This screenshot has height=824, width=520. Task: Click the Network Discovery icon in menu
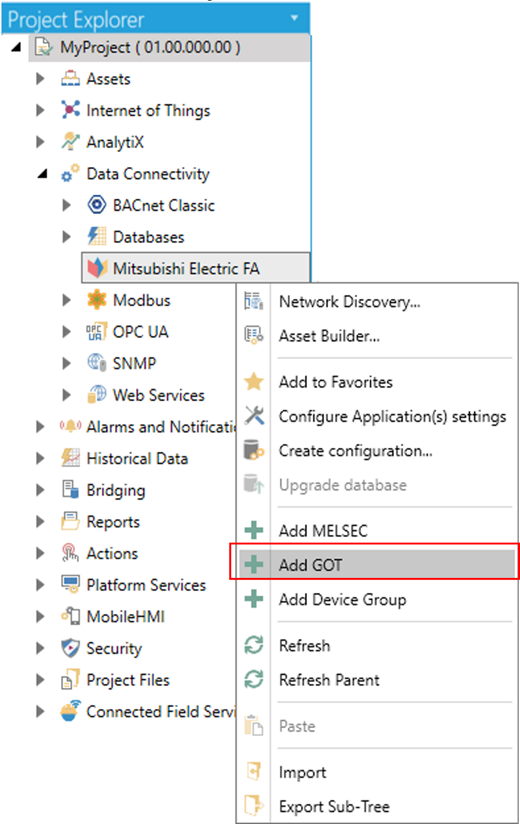pos(254,302)
